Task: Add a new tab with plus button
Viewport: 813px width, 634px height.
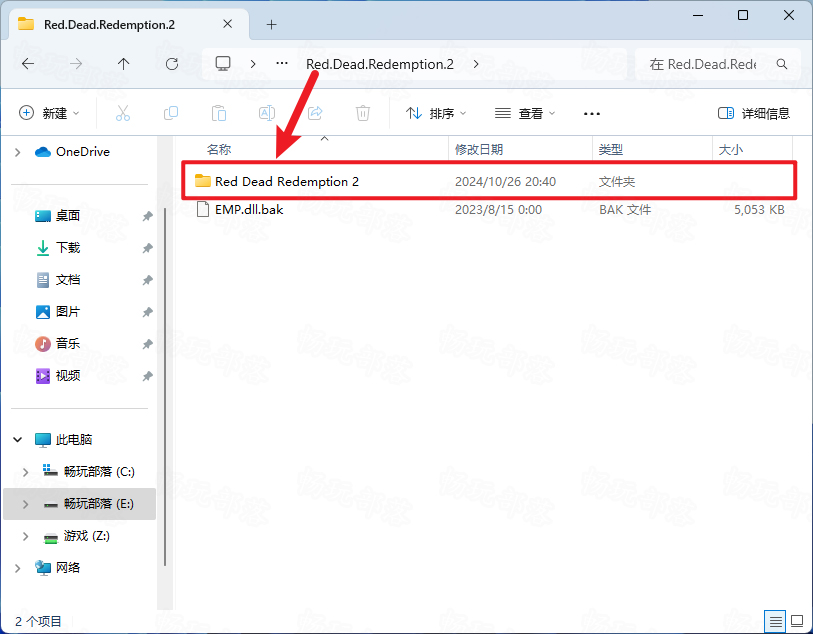Action: pos(271,24)
